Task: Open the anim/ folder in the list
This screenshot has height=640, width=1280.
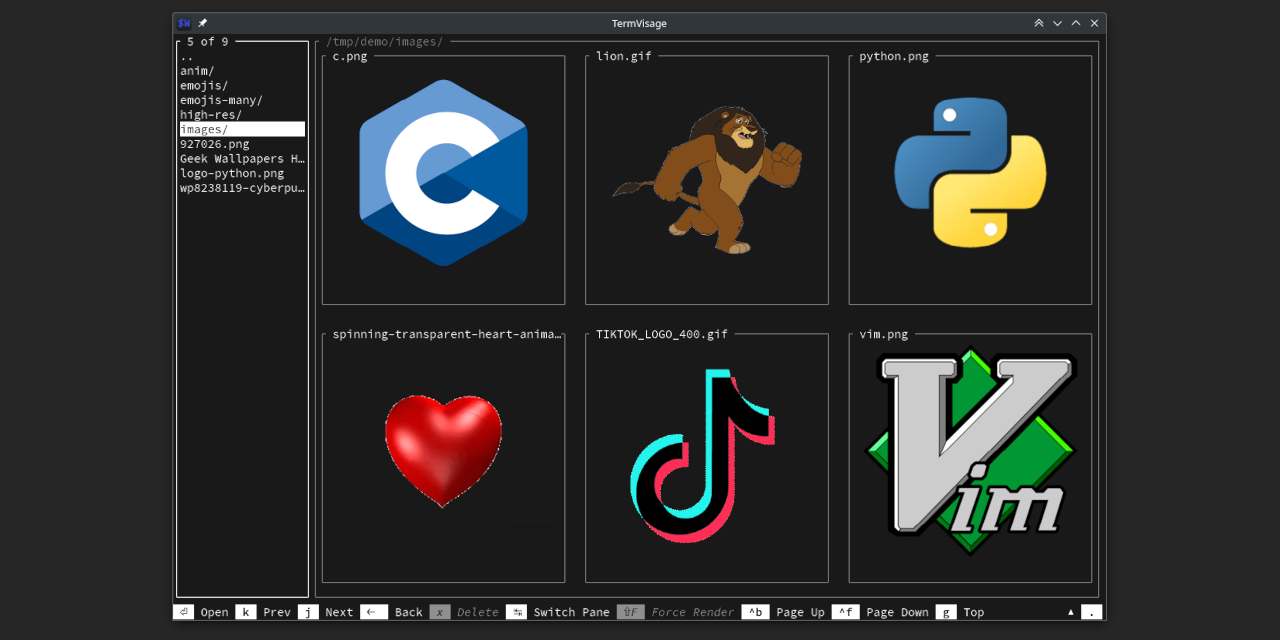Action: pos(197,71)
